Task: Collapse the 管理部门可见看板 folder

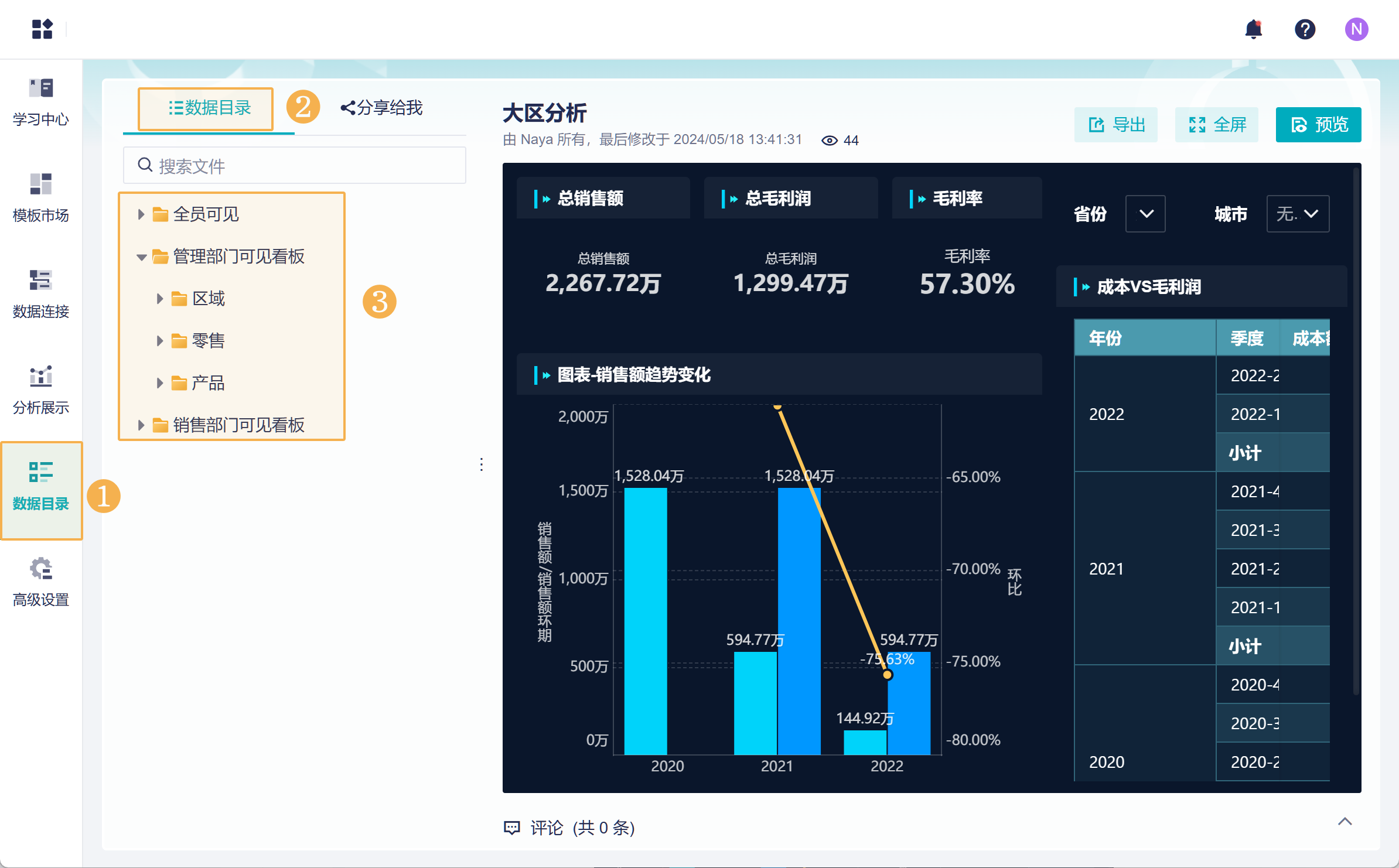Action: 141,257
